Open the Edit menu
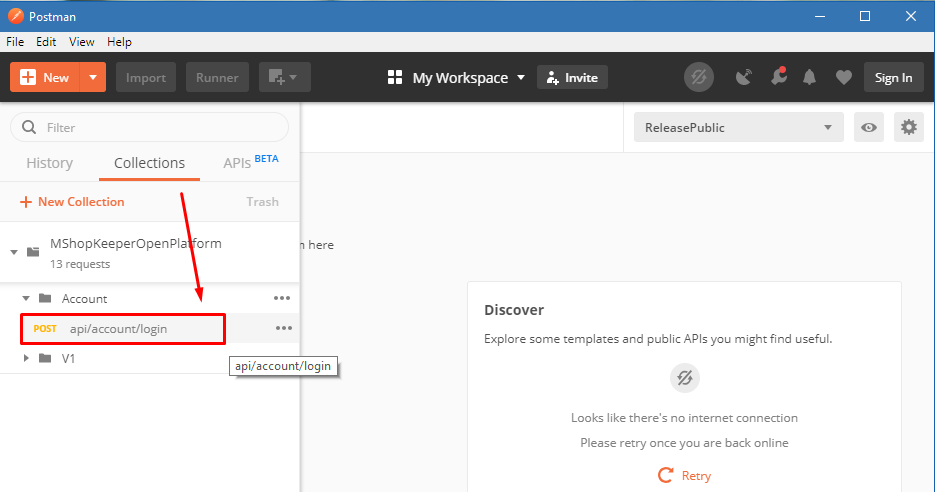The height and width of the screenshot is (492, 935). pos(46,42)
